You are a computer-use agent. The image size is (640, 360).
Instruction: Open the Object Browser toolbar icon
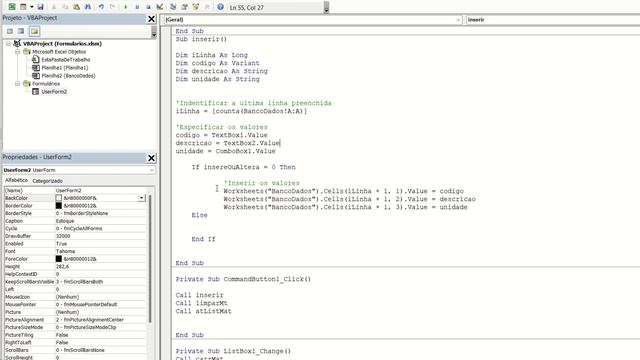pyautogui.click(x=196, y=7)
